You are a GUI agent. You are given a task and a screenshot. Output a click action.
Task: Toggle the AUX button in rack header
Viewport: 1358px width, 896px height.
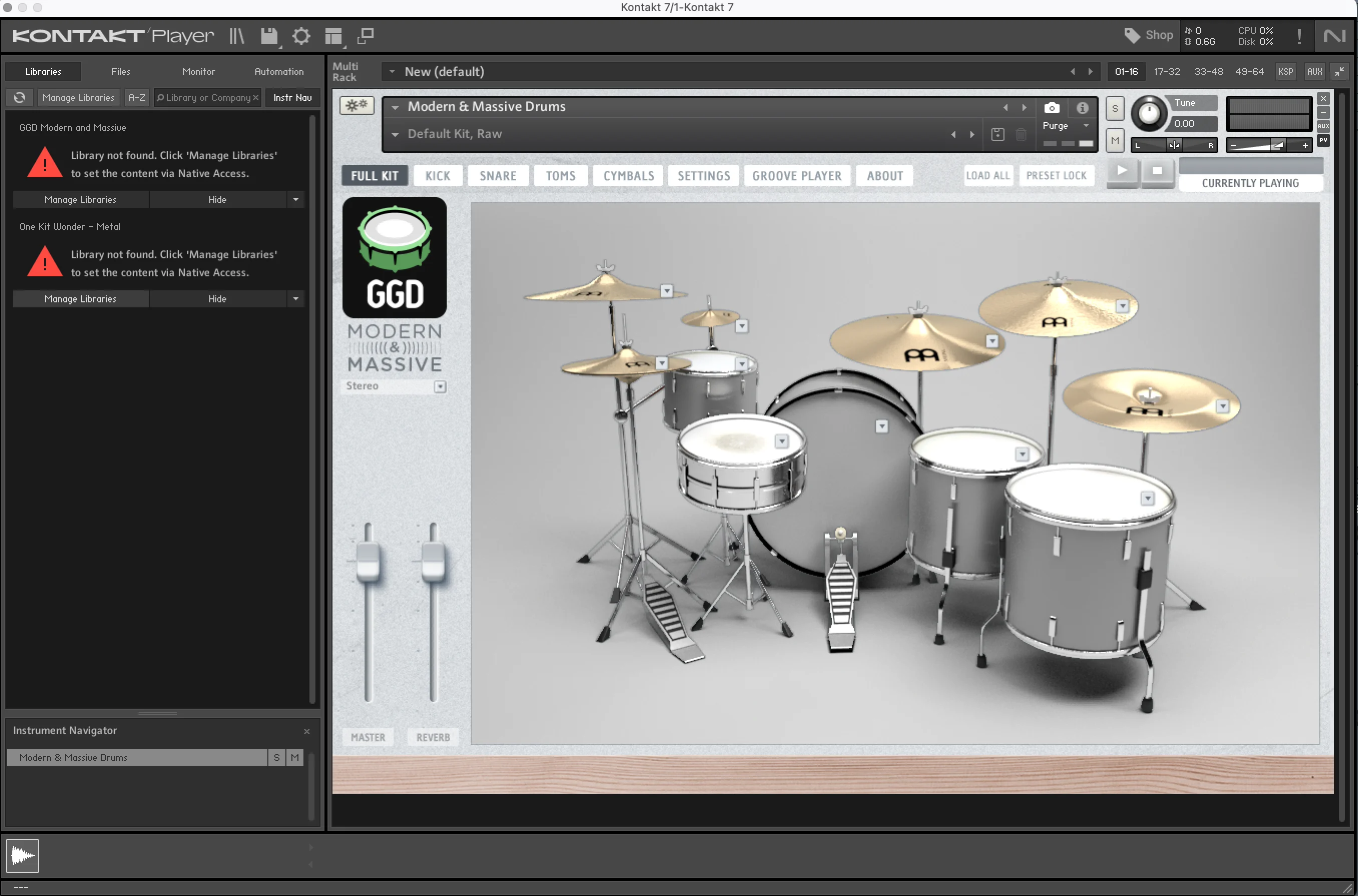pos(1314,72)
